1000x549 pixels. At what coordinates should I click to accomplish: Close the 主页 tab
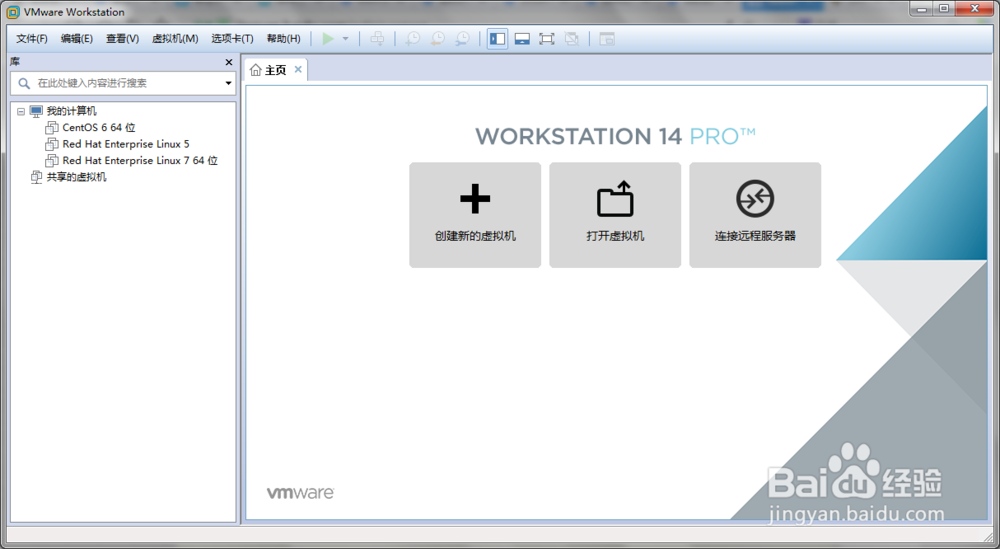298,70
